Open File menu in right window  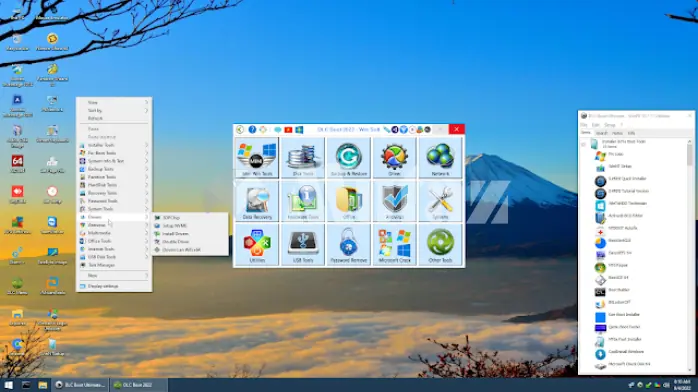584,125
